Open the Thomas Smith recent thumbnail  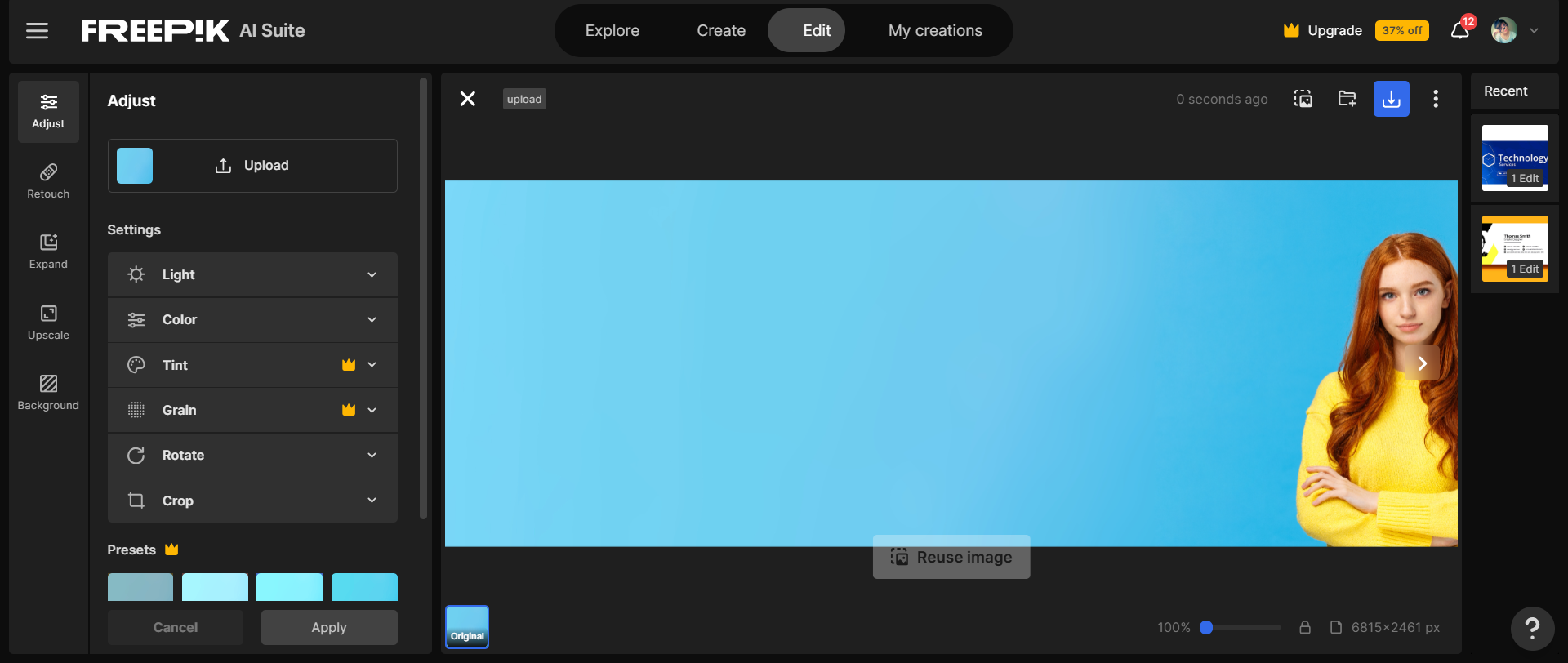1515,248
